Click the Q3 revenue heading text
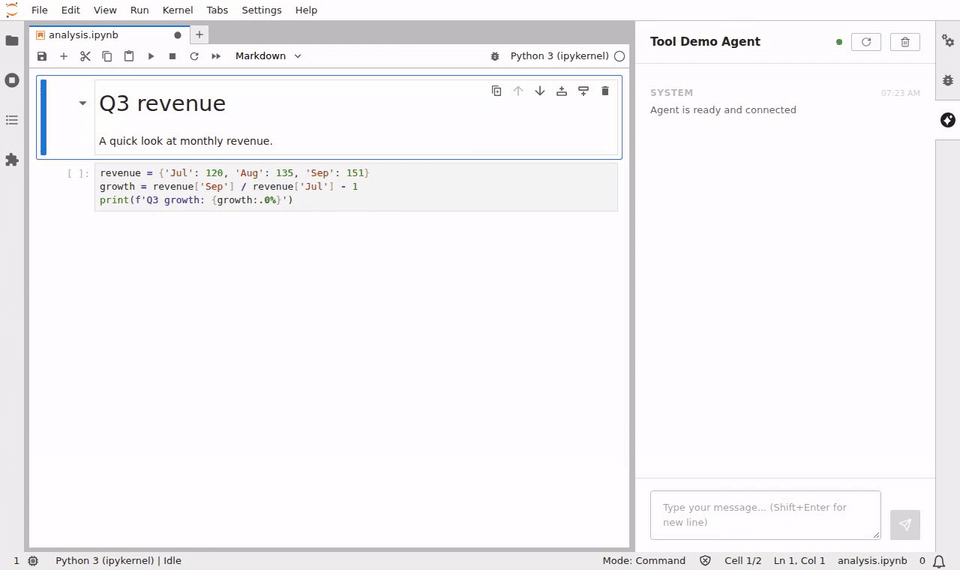Viewport: 960px width, 570px height. point(162,103)
